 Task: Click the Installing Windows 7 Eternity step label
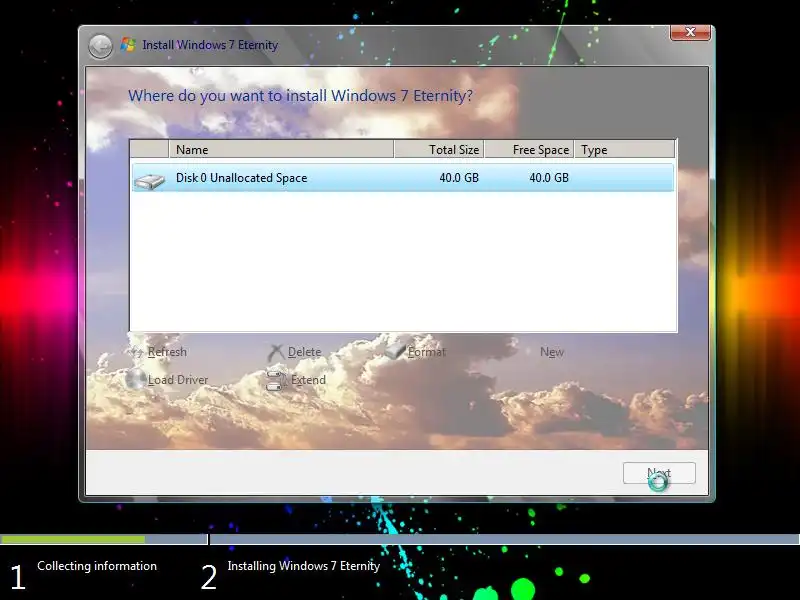[x=304, y=566]
